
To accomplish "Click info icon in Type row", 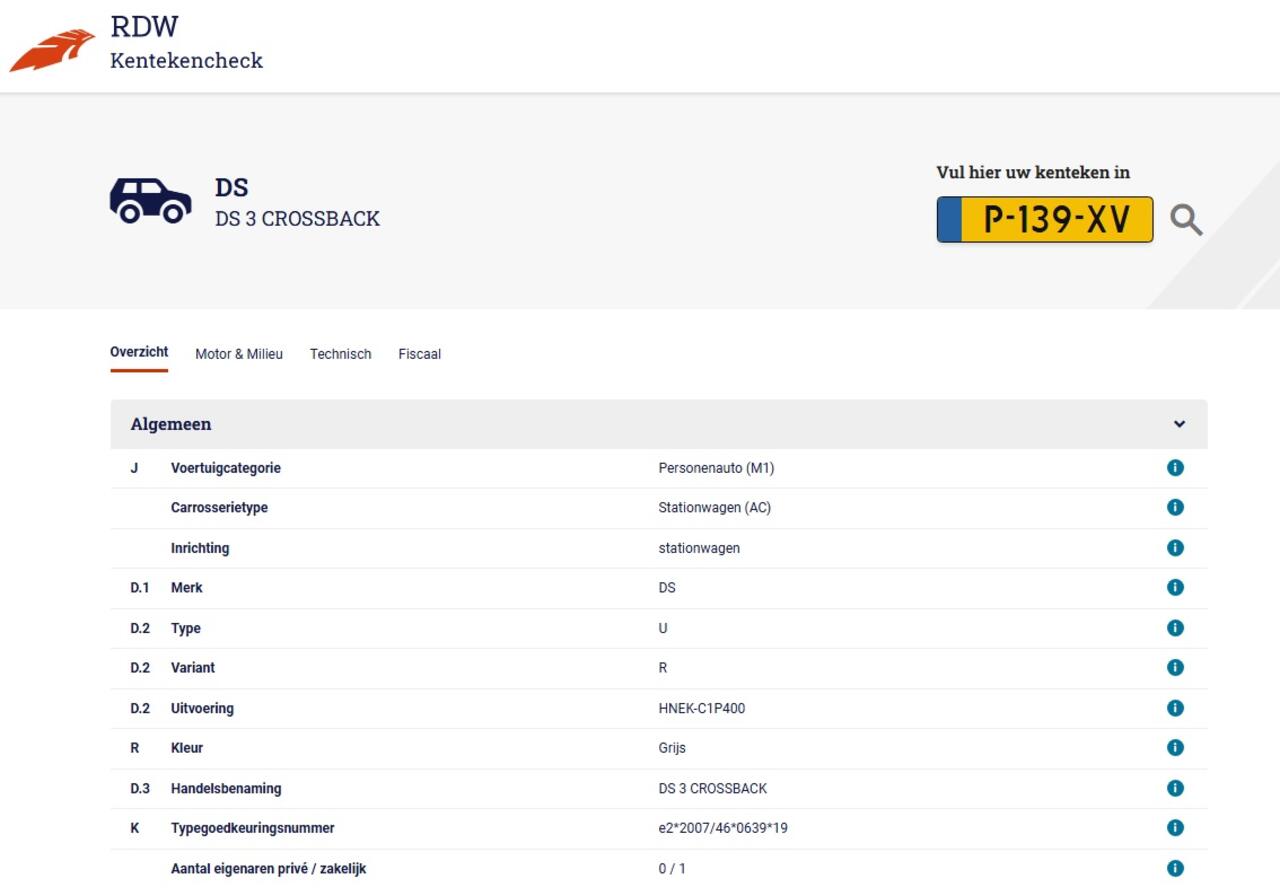I will coord(1175,628).
